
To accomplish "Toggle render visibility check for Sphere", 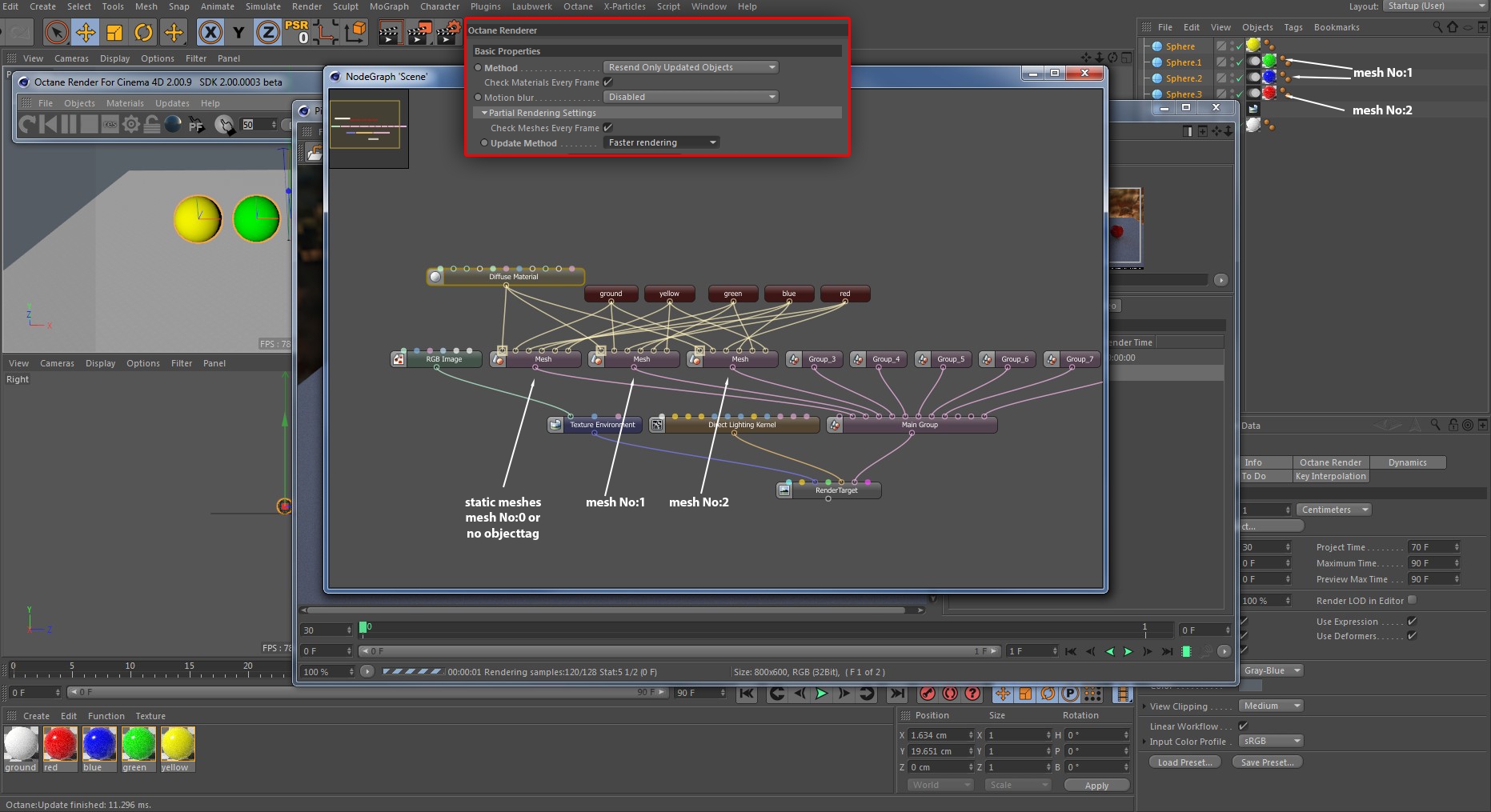I will click(x=1238, y=47).
